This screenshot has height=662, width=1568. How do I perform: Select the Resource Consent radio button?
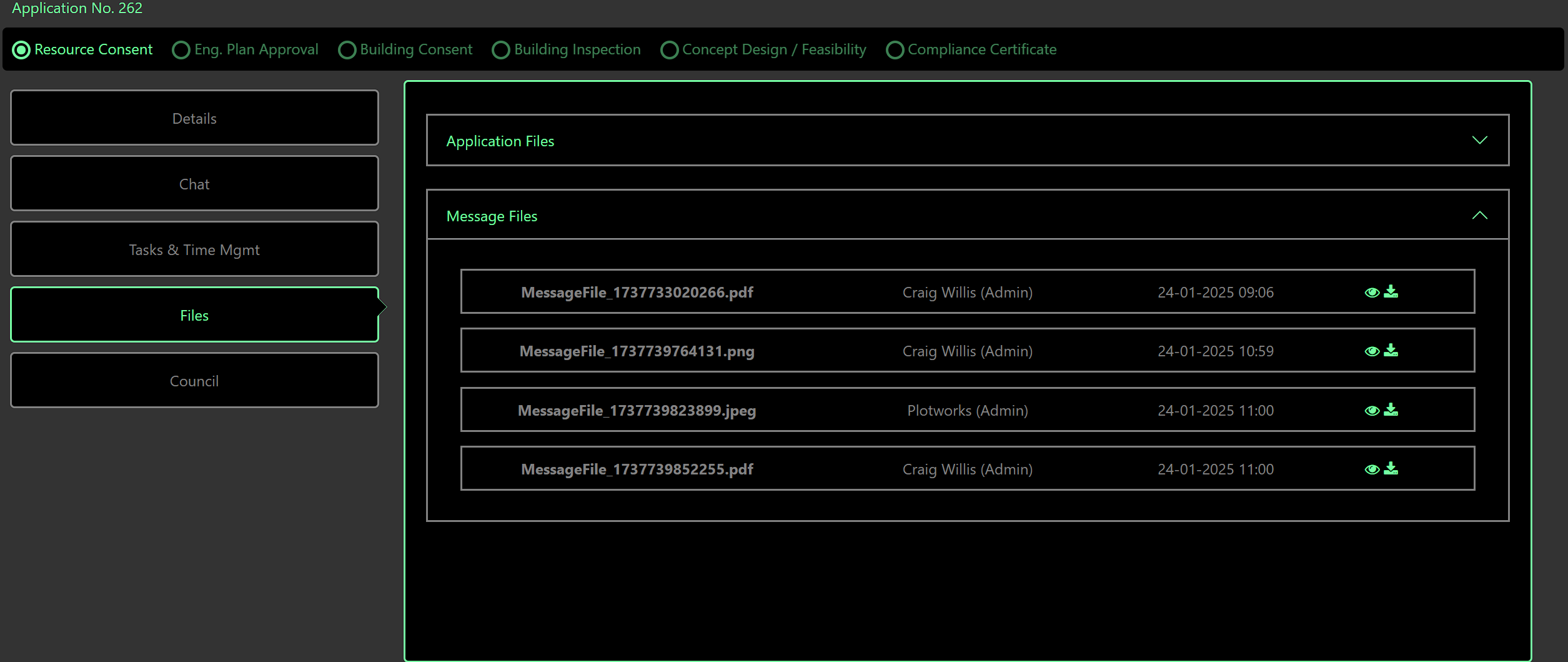click(x=21, y=50)
